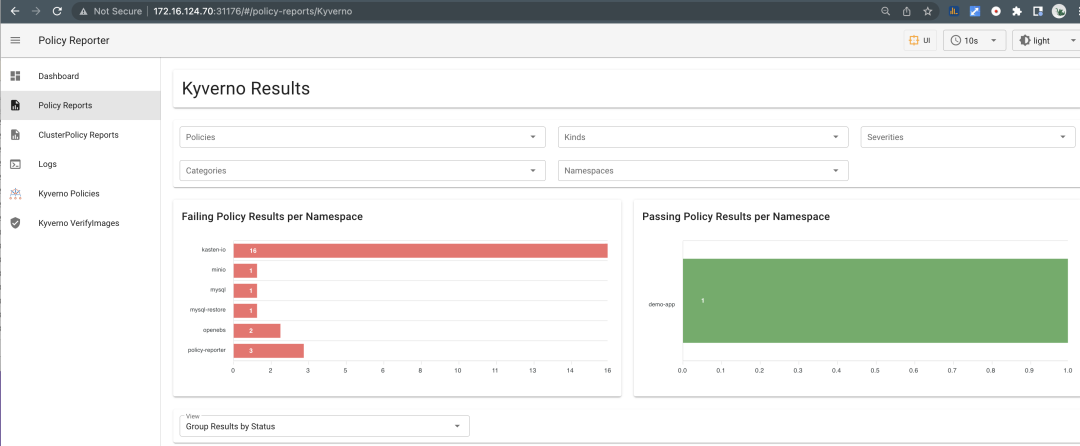The height and width of the screenshot is (446, 1080).
Task: Expand the Kinds filter dropdown
Action: click(703, 137)
